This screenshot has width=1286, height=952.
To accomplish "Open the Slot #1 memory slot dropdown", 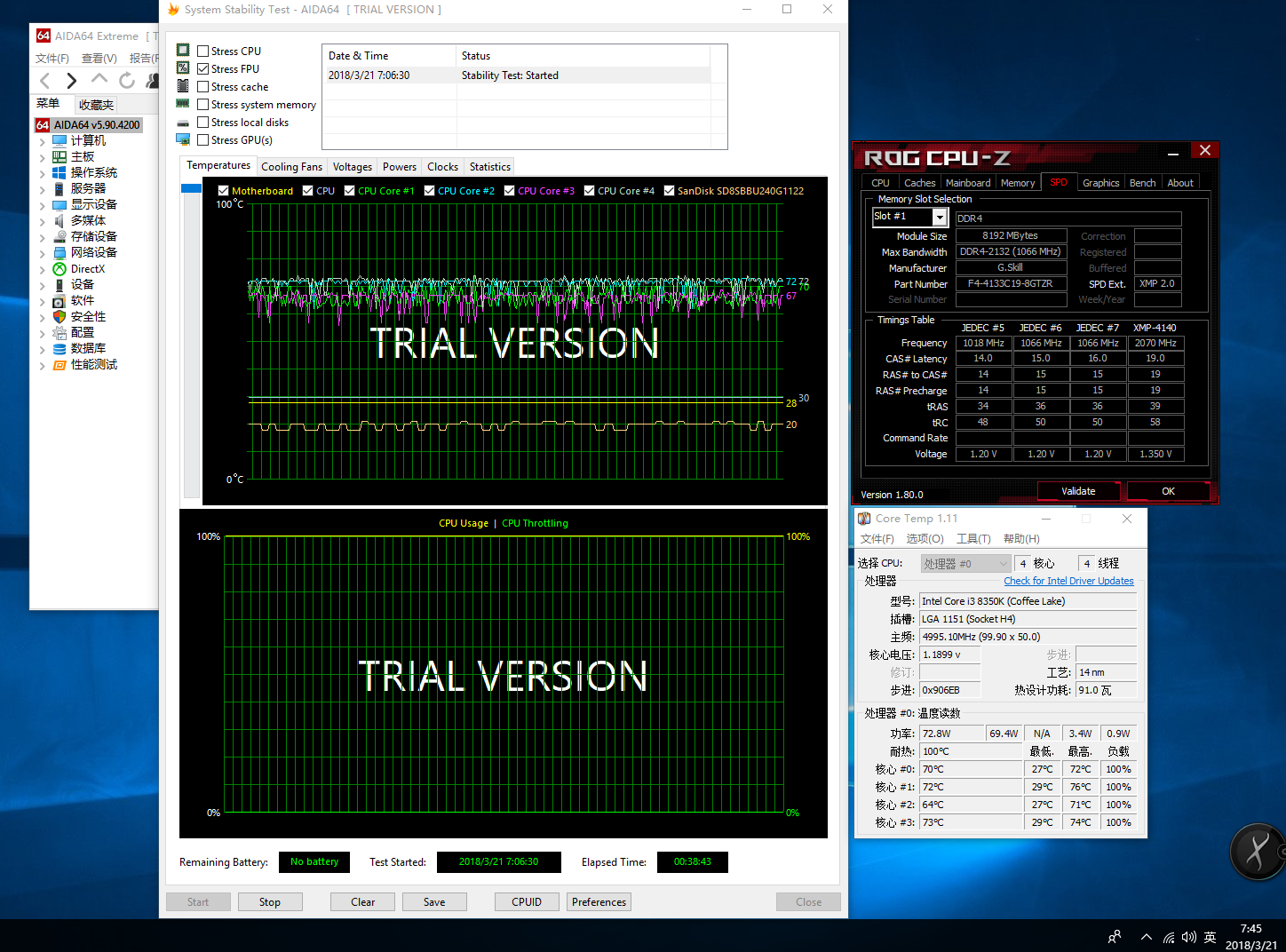I will (940, 217).
